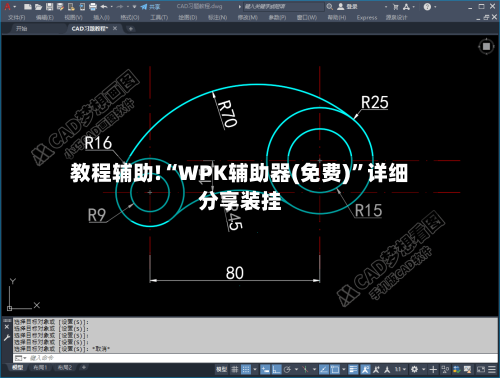Image resolution: width=500 pixels, height=378 pixels.
Task: Add a new layout with plus tab
Action: (84, 367)
